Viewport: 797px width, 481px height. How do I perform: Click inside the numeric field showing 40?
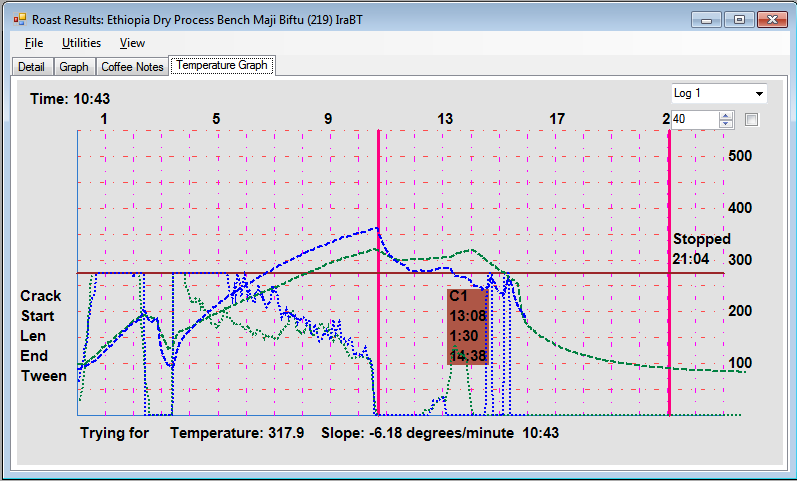[x=694, y=120]
